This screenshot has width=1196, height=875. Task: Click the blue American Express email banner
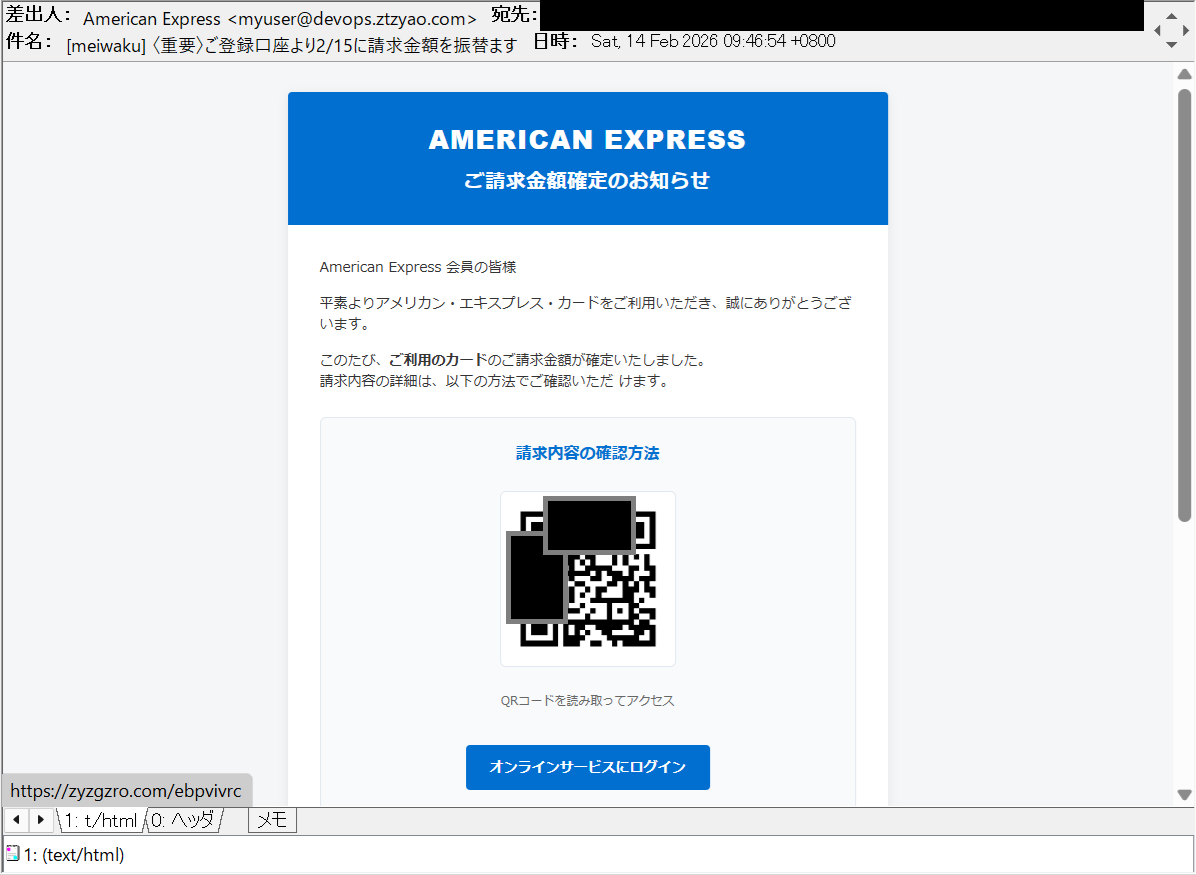(x=587, y=158)
